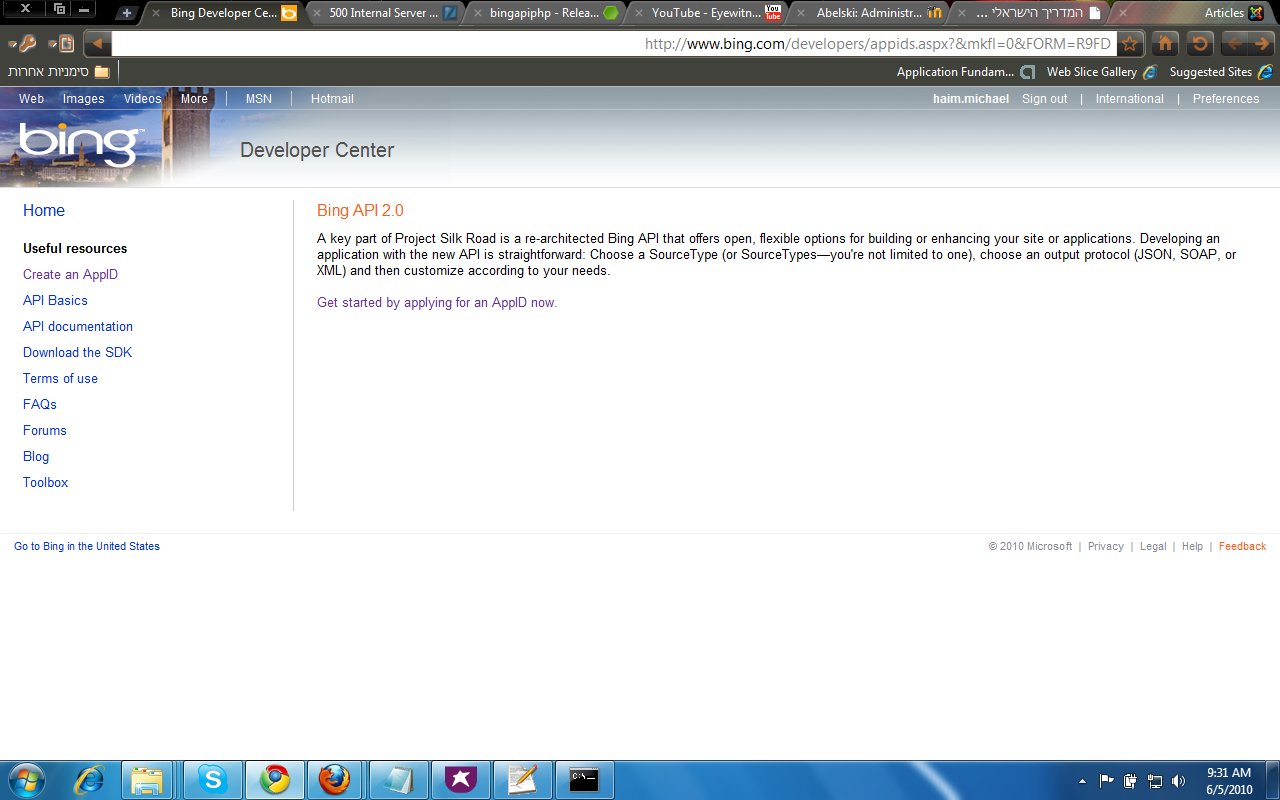Screen dimensions: 1280x800
Task: Open Preferences in the header
Action: click(x=1226, y=99)
